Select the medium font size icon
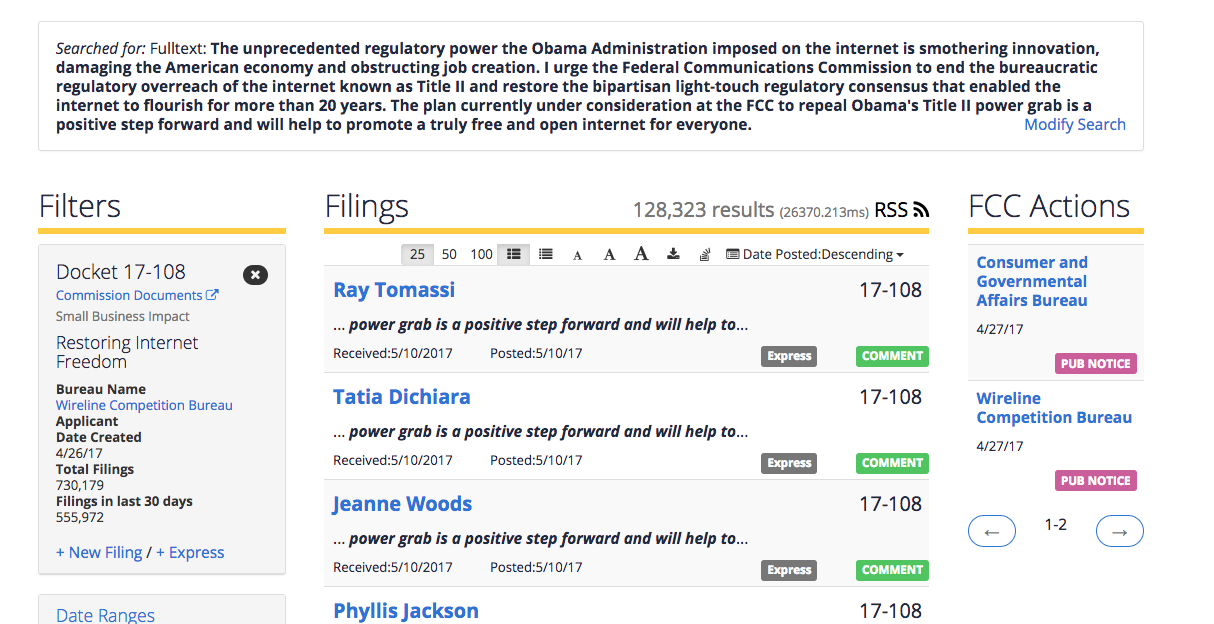This screenshot has height=624, width=1214. [x=609, y=254]
